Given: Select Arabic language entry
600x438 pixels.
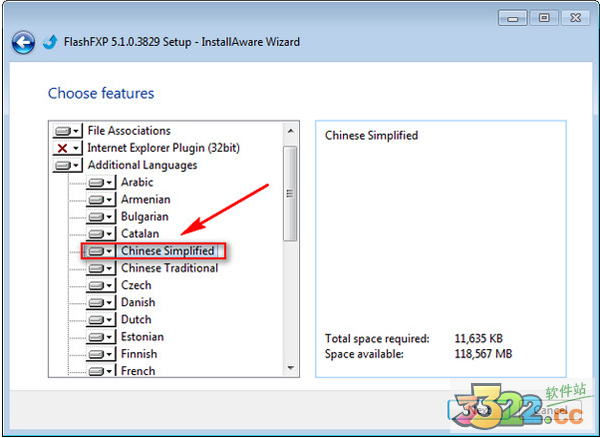Looking at the screenshot, I should point(137,182).
